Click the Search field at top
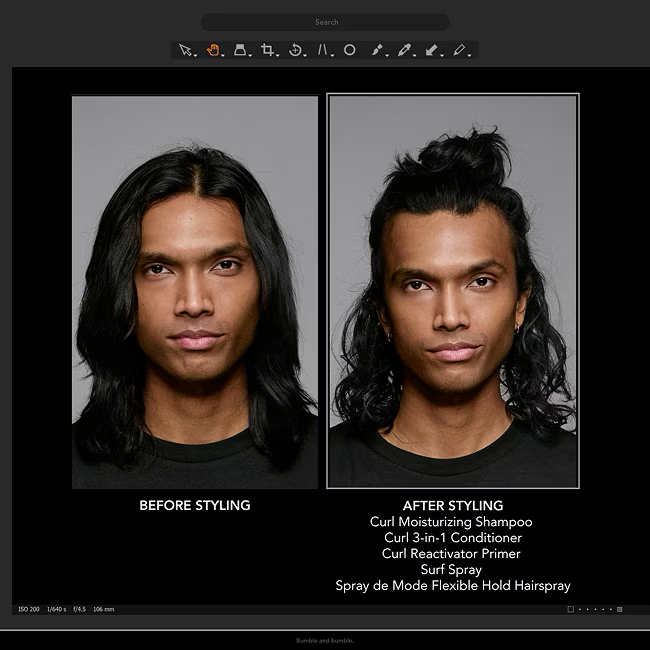Viewport: 650px width, 650px height. point(325,22)
